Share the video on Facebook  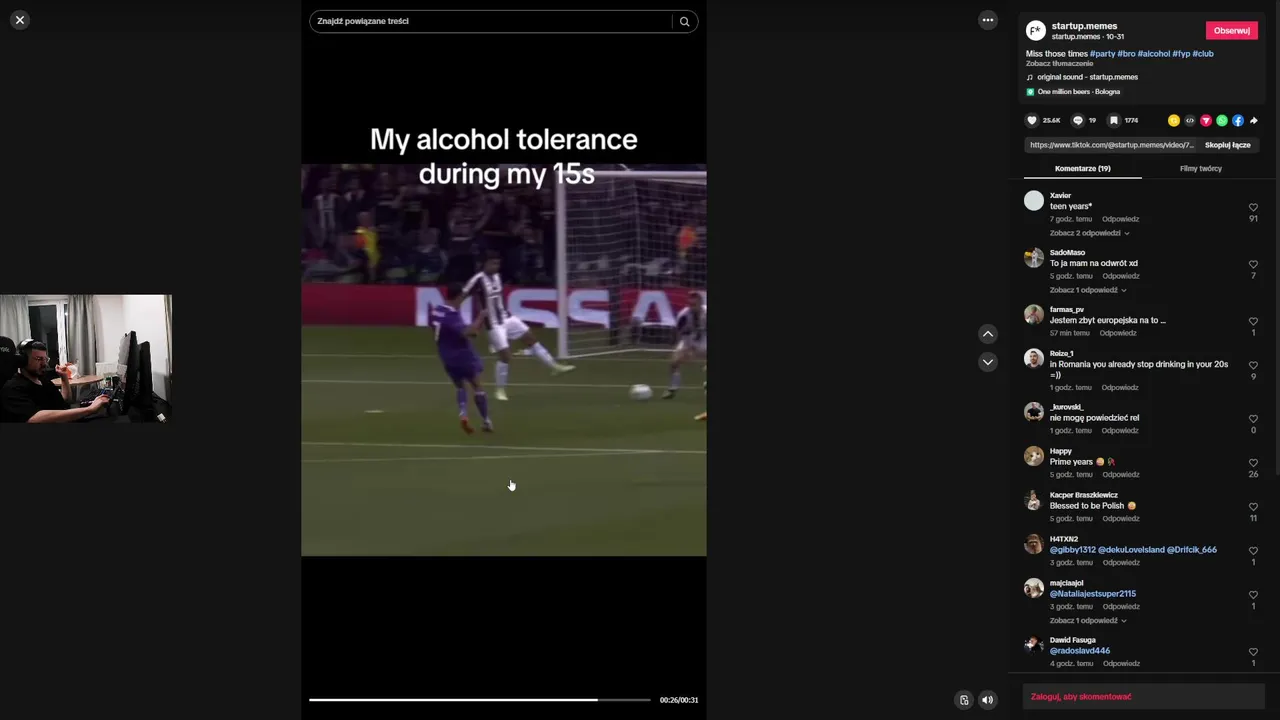[1238, 121]
